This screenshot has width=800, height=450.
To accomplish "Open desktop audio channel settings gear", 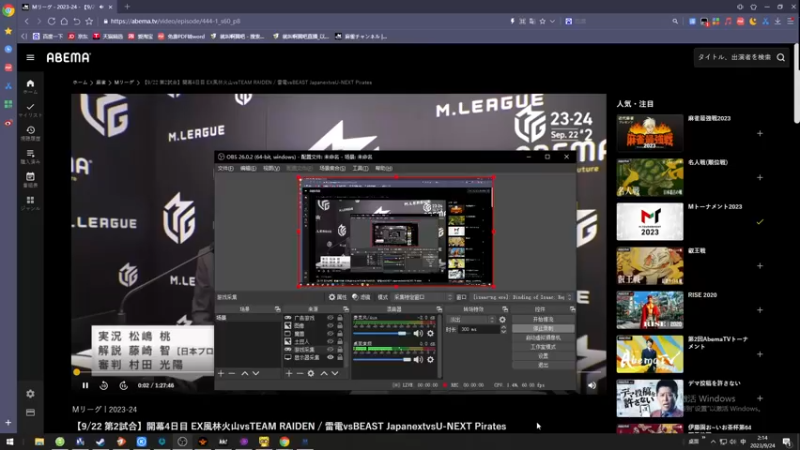I will pos(431,360).
